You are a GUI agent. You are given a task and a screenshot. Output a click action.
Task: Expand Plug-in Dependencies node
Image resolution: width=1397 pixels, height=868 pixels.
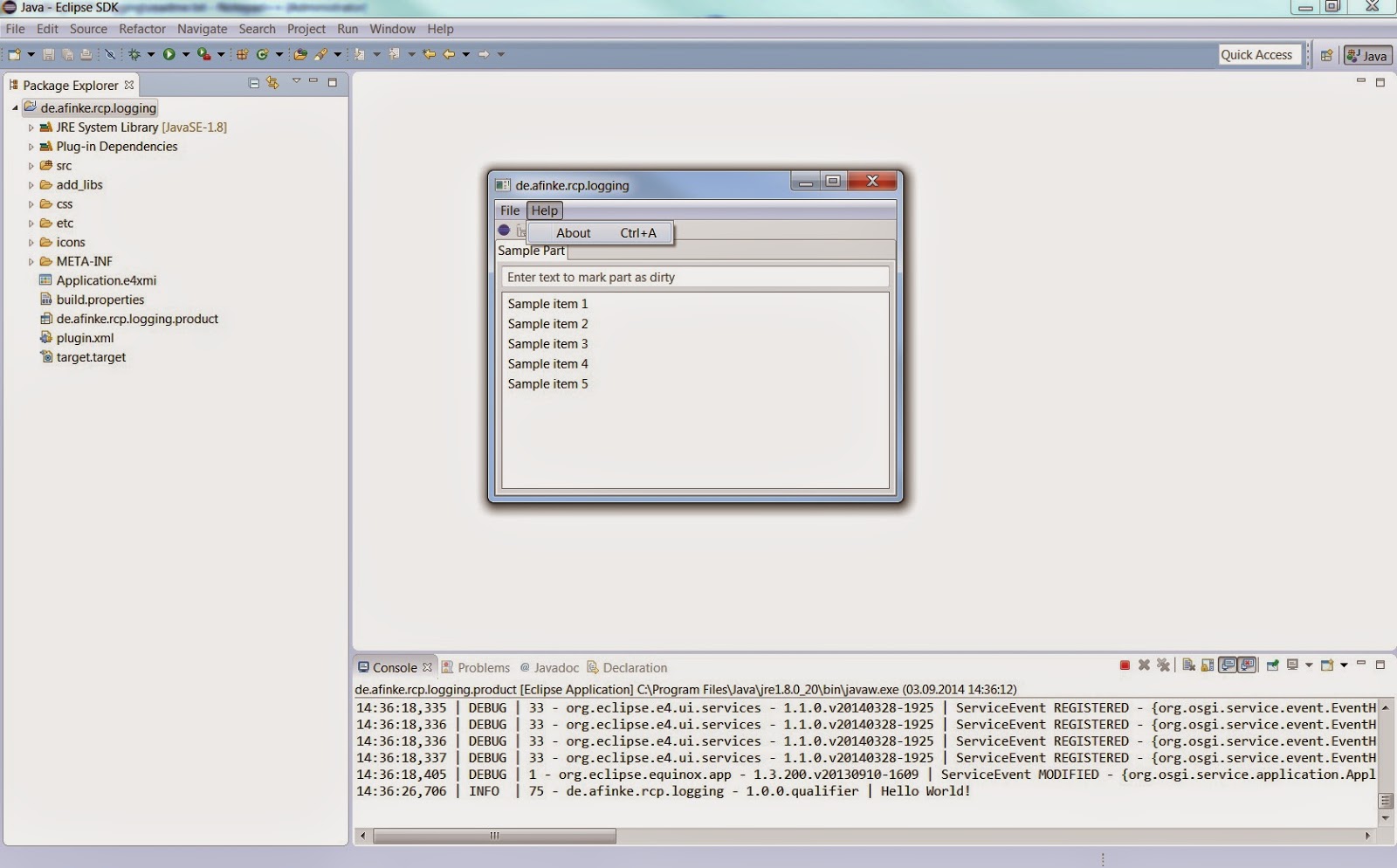point(31,147)
